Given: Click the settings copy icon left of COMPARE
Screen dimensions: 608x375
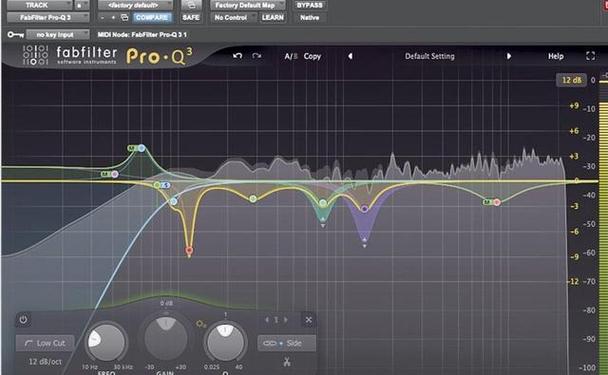Looking at the screenshot, I should pyautogui.click(x=124, y=17).
